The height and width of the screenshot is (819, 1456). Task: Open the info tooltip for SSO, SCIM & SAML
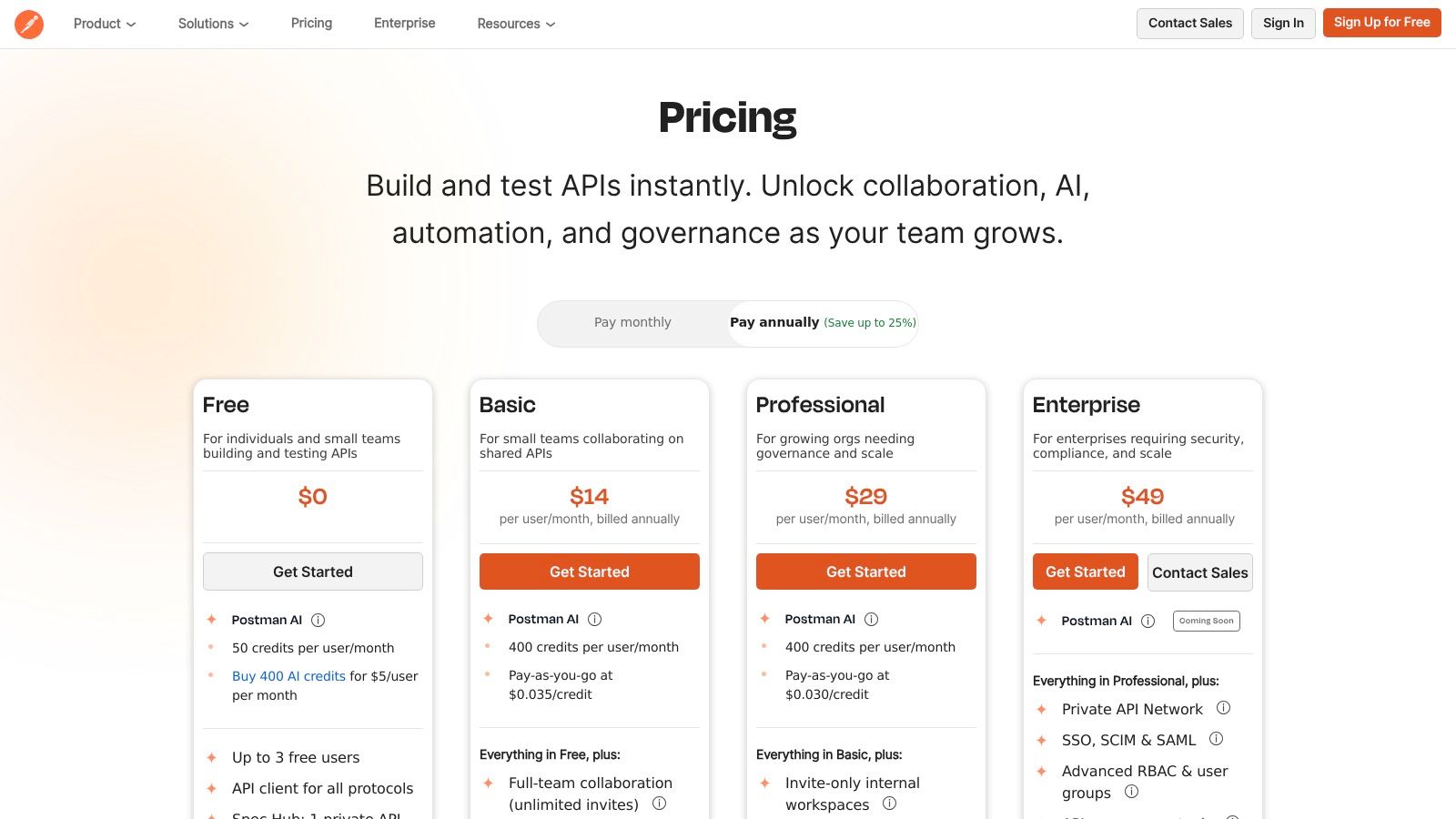1218,739
